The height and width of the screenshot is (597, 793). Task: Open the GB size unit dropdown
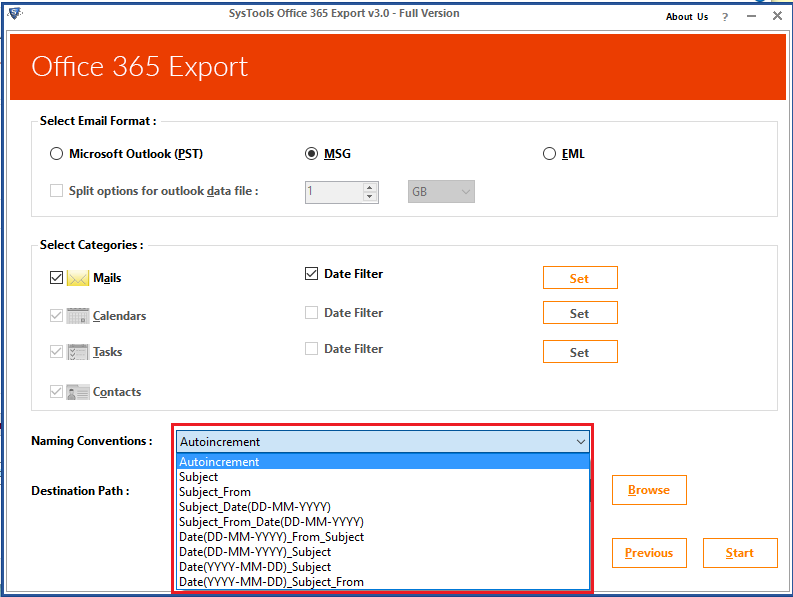pyautogui.click(x=441, y=192)
